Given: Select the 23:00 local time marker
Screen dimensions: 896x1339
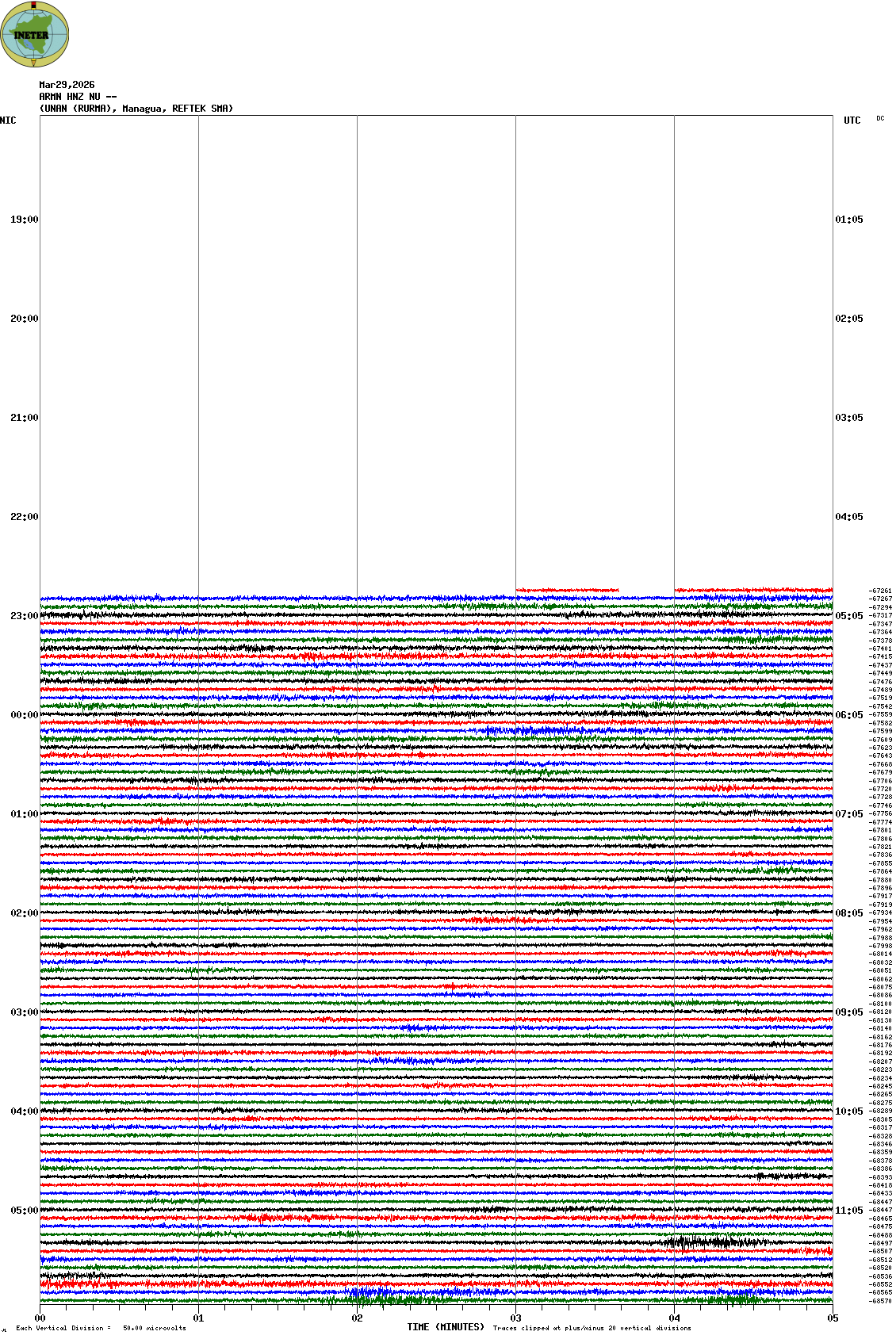Looking at the screenshot, I should 24,616.
